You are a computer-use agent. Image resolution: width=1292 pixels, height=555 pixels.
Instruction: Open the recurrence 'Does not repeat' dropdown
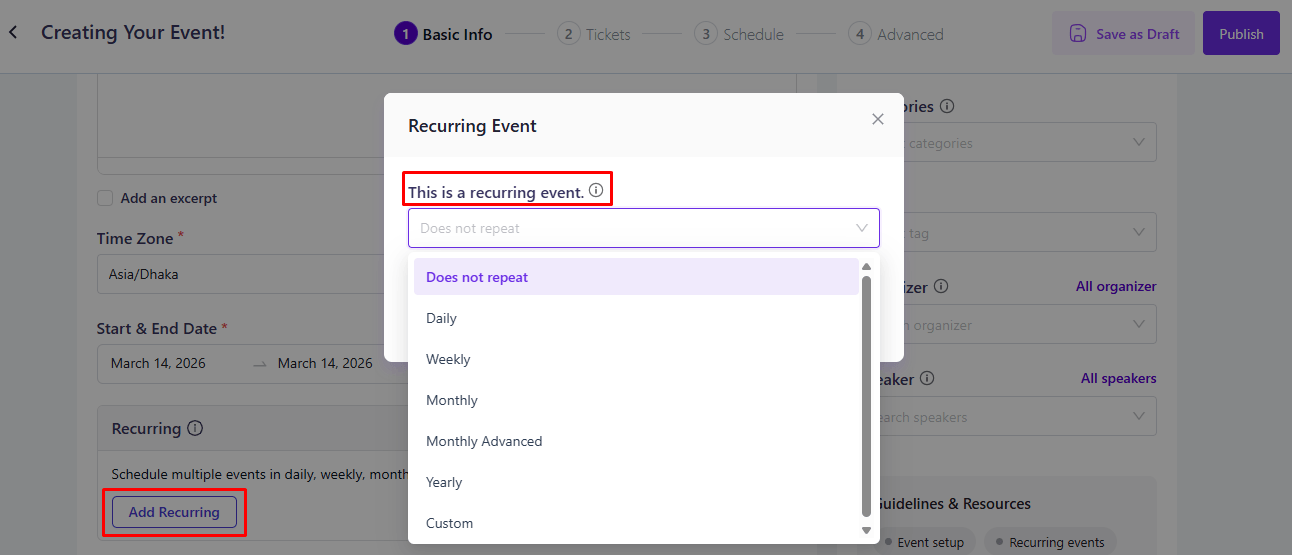click(643, 228)
